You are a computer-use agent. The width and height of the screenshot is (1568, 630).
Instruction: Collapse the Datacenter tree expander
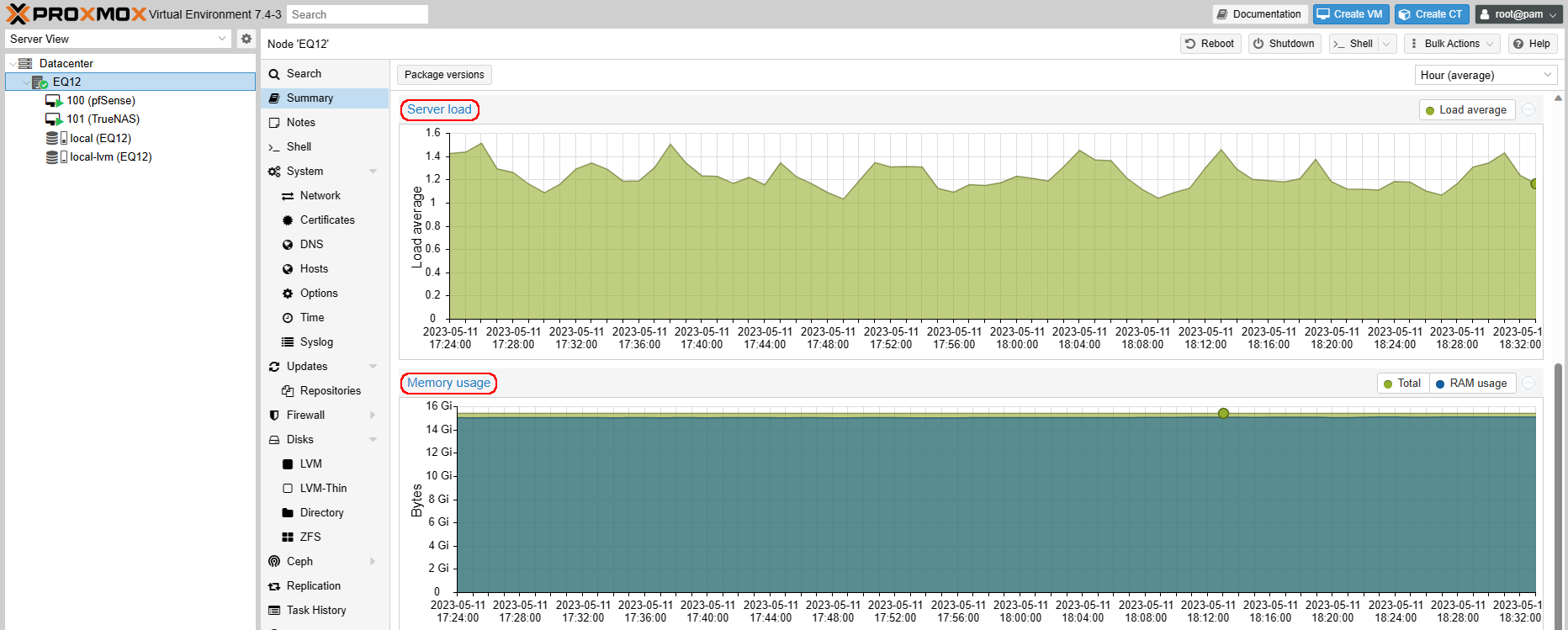(12, 64)
